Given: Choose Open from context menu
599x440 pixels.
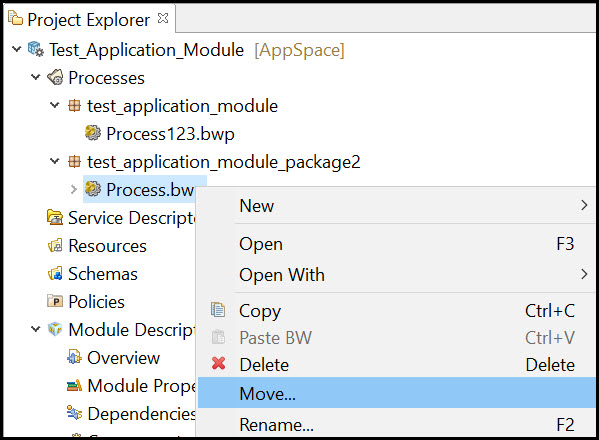Looking at the screenshot, I should pyautogui.click(x=397, y=244).
